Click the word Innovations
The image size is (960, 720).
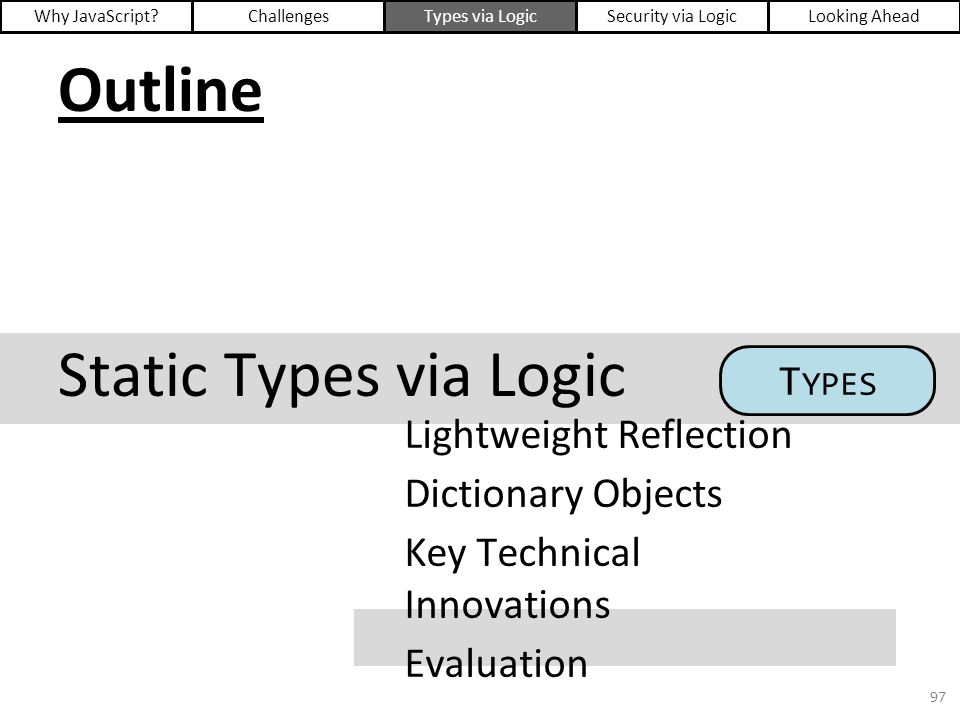(508, 605)
